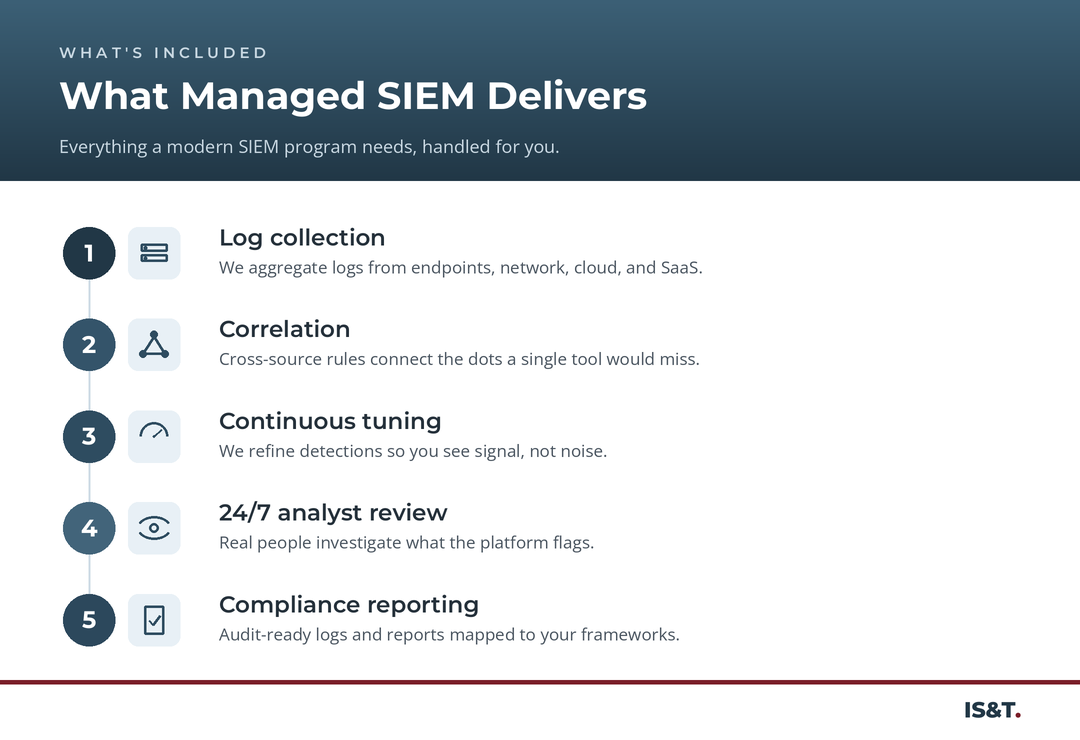
Task: Click the eye icon for analyst review
Action: click(154, 528)
